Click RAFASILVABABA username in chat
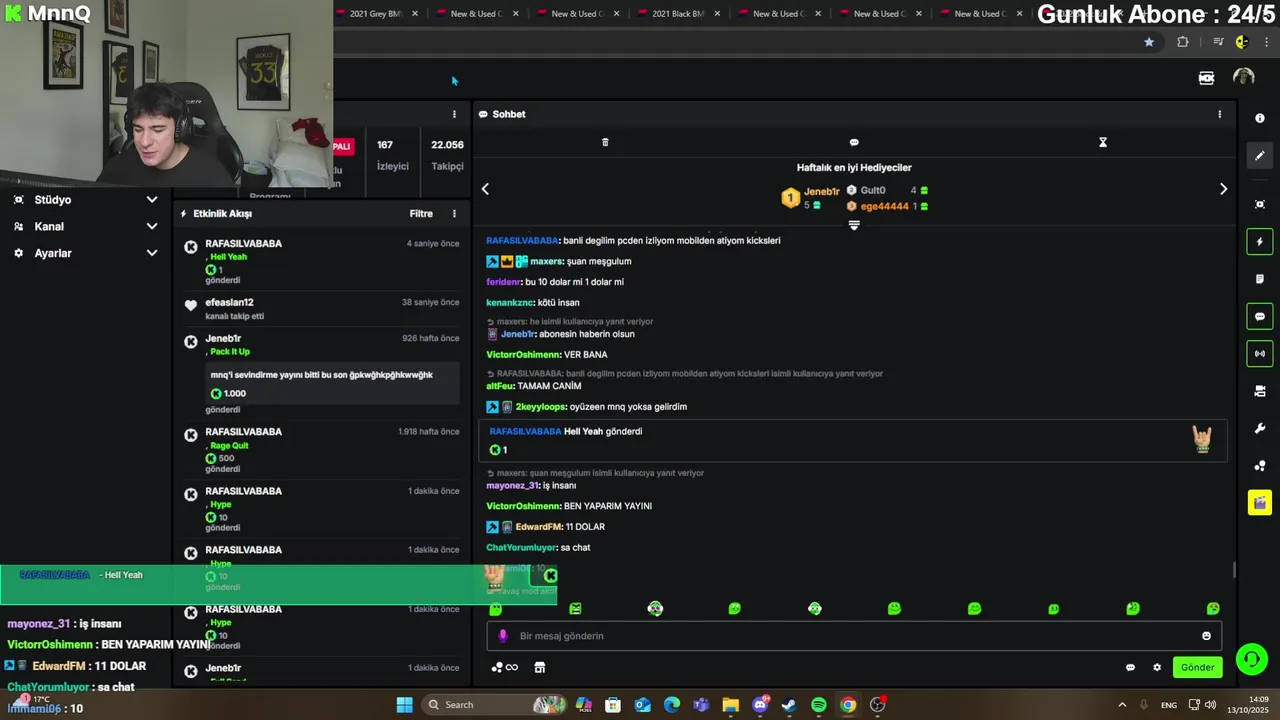 pos(522,241)
